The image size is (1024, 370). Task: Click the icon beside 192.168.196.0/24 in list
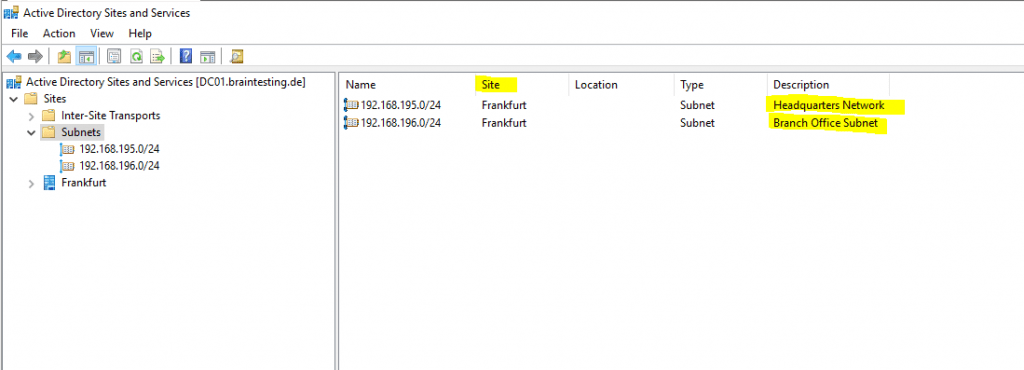pyautogui.click(x=351, y=122)
